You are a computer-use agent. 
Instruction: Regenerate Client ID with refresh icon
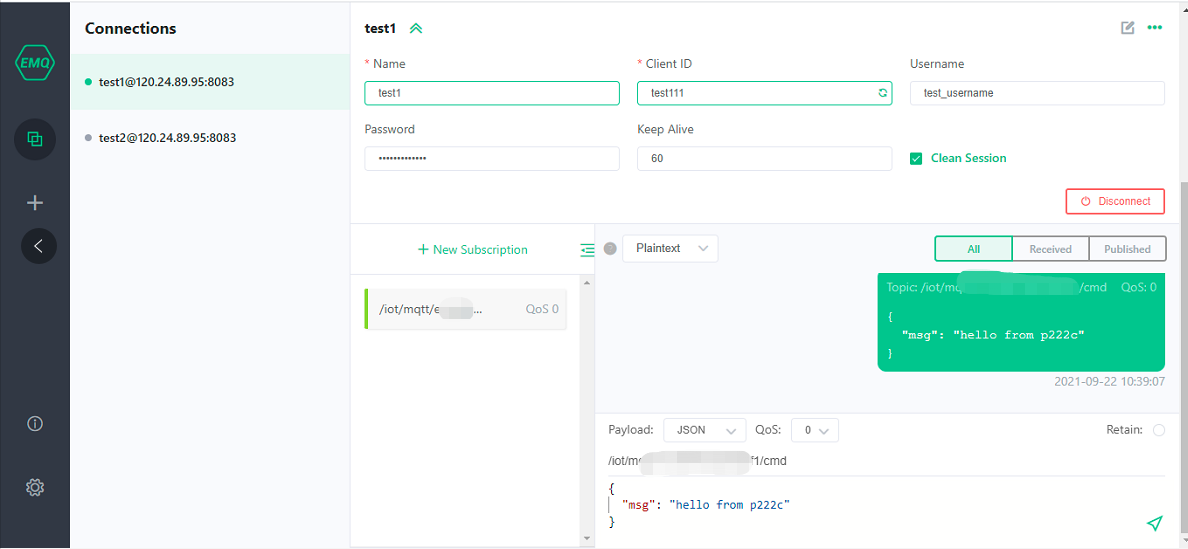[x=882, y=93]
